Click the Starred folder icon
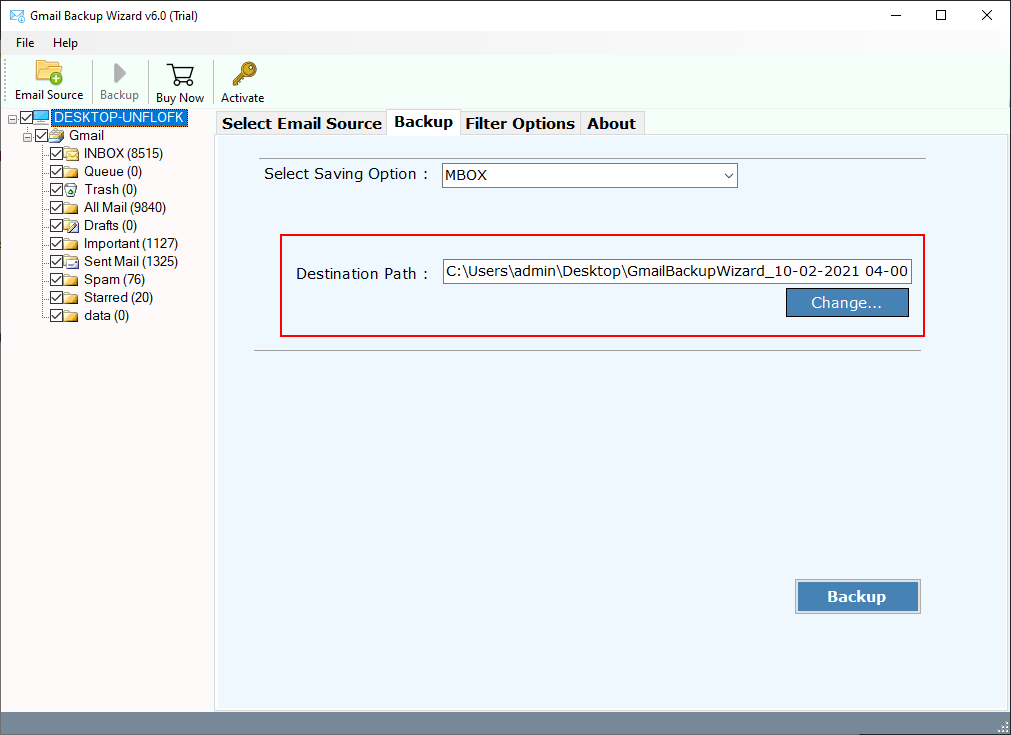This screenshot has width=1011, height=735. click(x=72, y=298)
